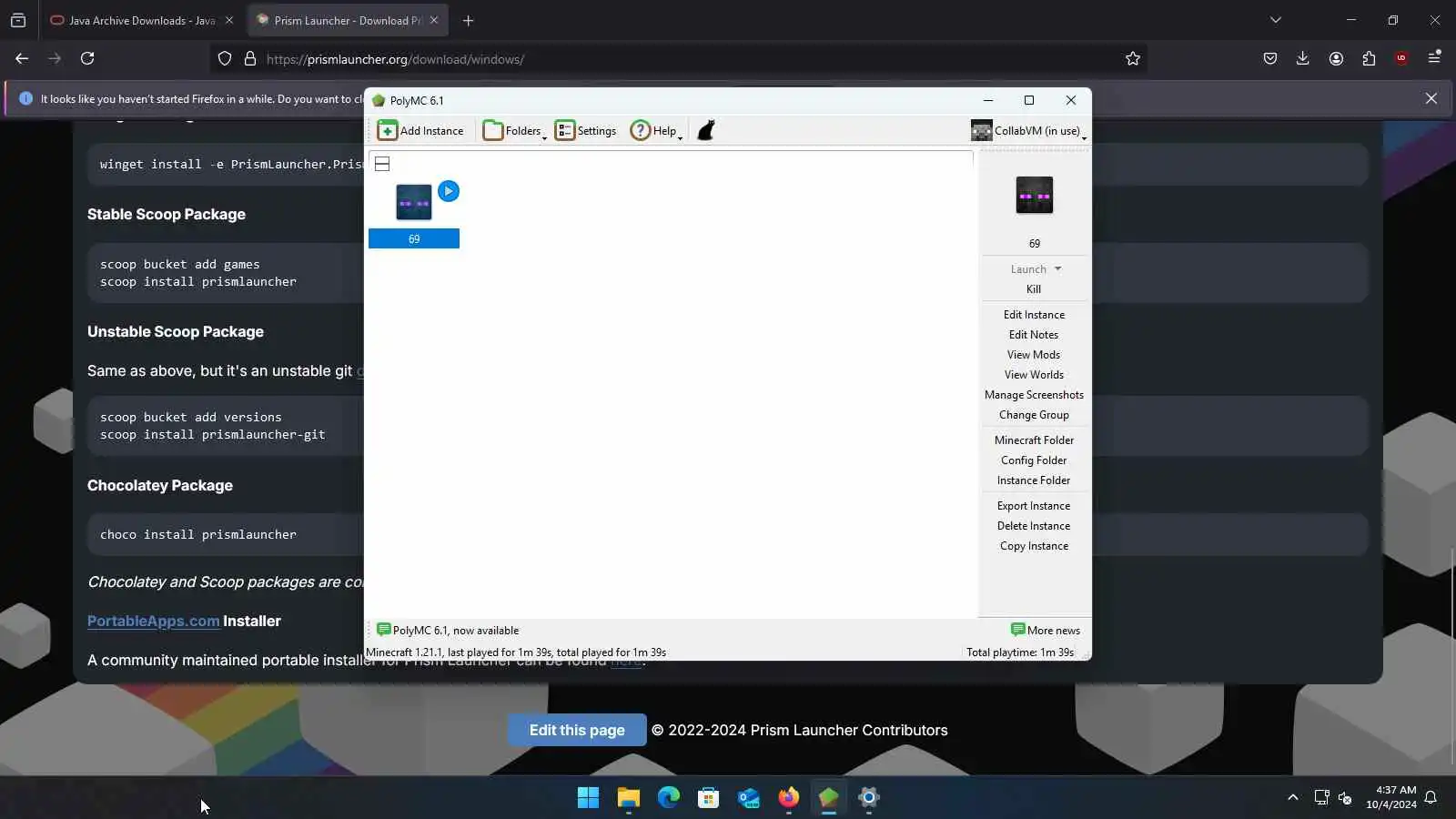Screen dimensions: 1456x819
Task: Click the black cat icon in PolyMC toolbar
Action: coord(706,131)
